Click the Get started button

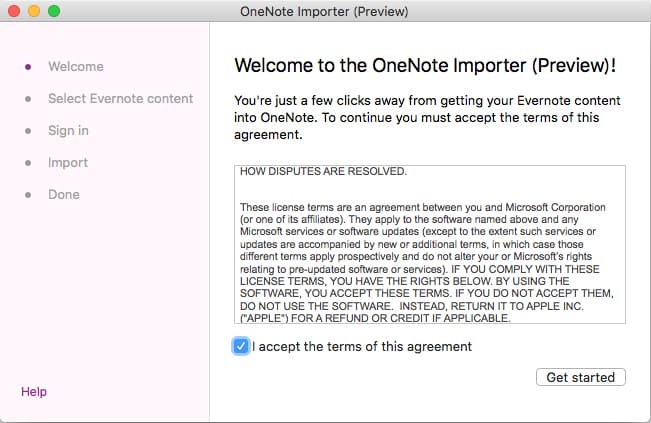[580, 377]
